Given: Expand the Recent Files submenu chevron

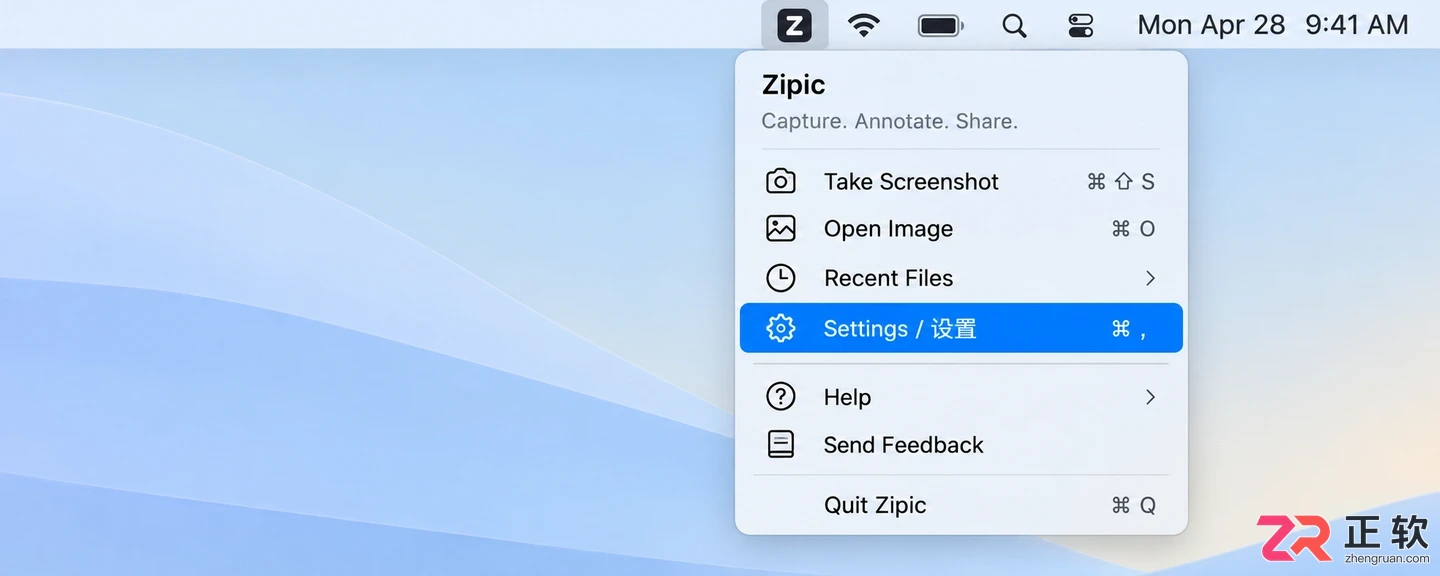Looking at the screenshot, I should click(x=1150, y=278).
